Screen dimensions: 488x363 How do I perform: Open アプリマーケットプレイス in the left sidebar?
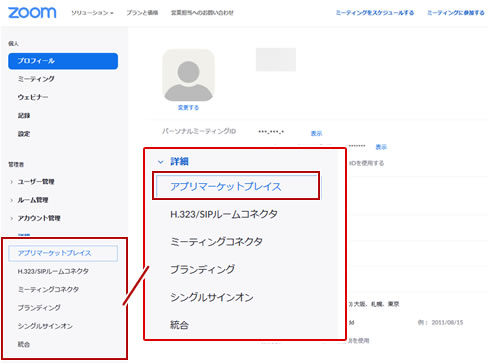pyautogui.click(x=63, y=253)
